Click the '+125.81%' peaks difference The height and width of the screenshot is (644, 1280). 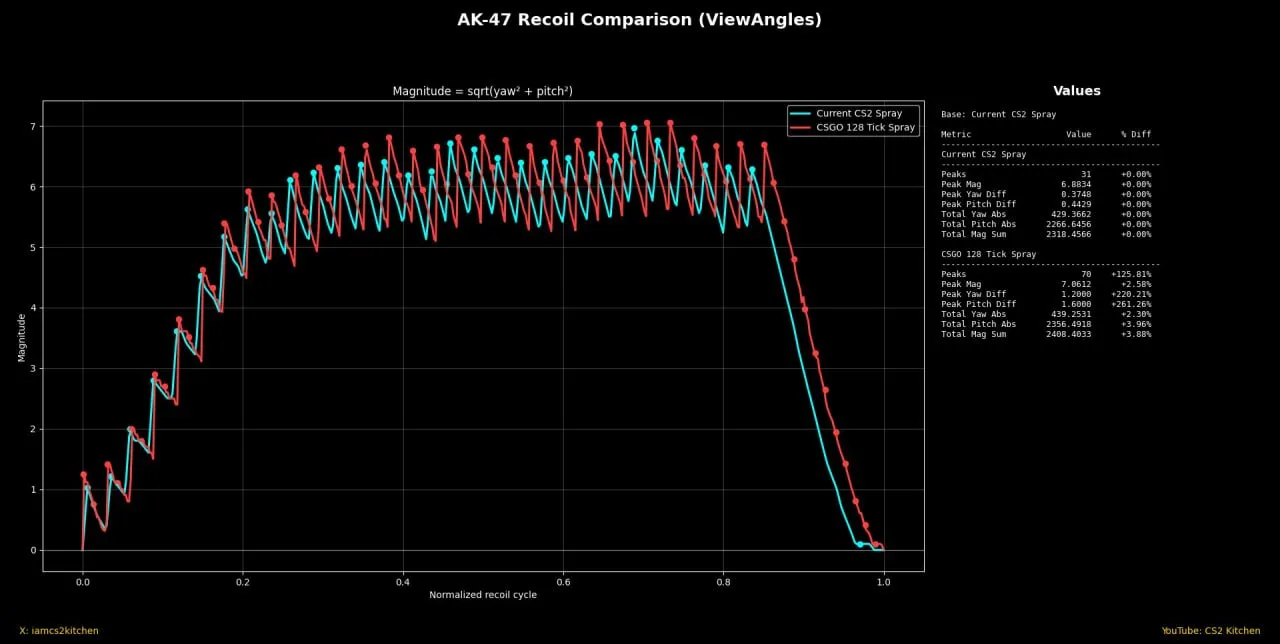pyautogui.click(x=1131, y=274)
